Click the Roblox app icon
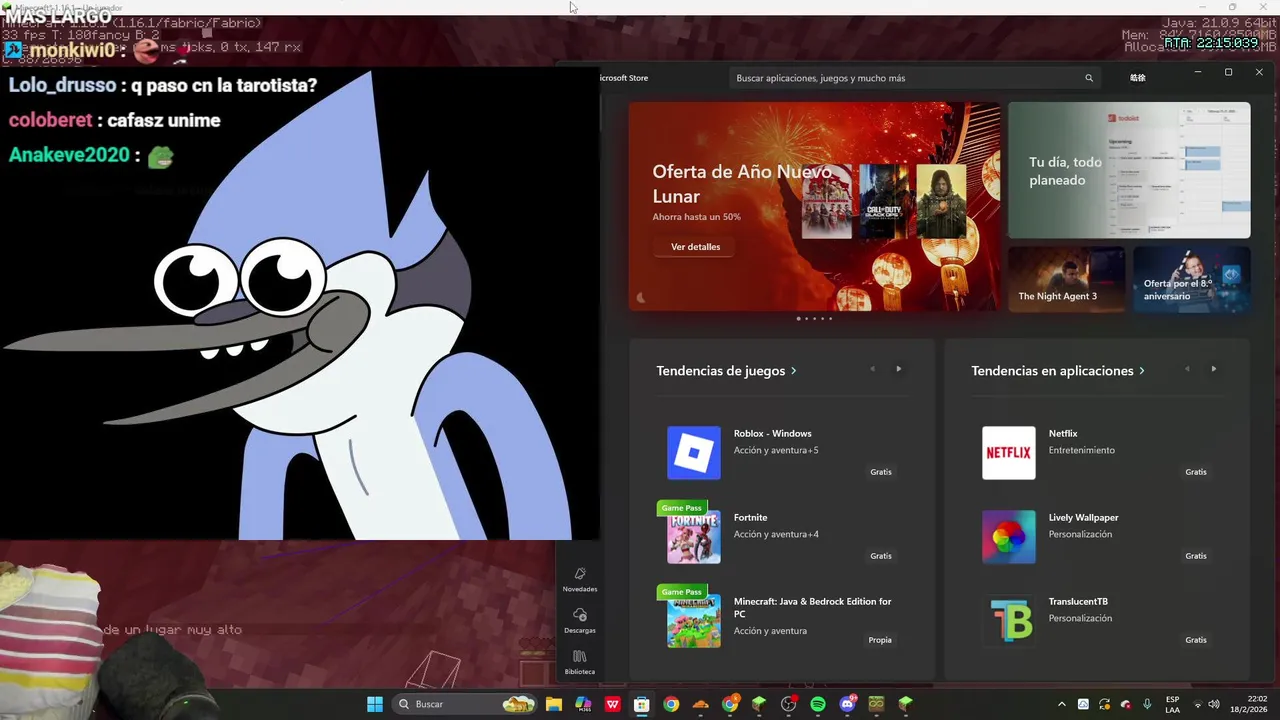This screenshot has height=720, width=1280. point(694,453)
